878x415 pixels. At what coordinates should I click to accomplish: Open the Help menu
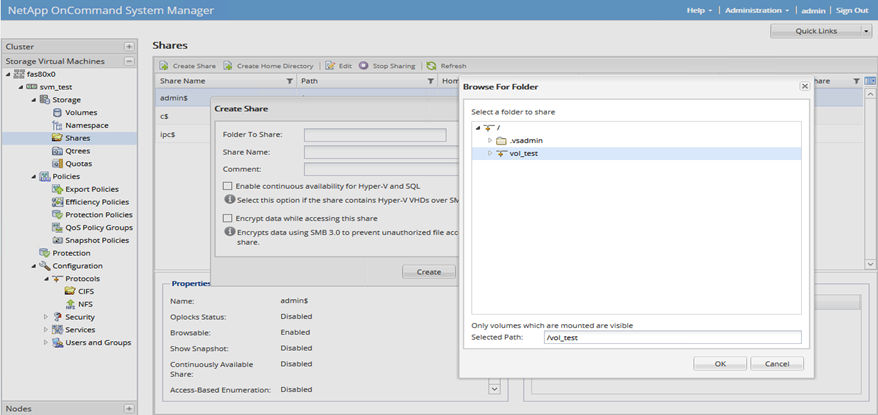[699, 10]
